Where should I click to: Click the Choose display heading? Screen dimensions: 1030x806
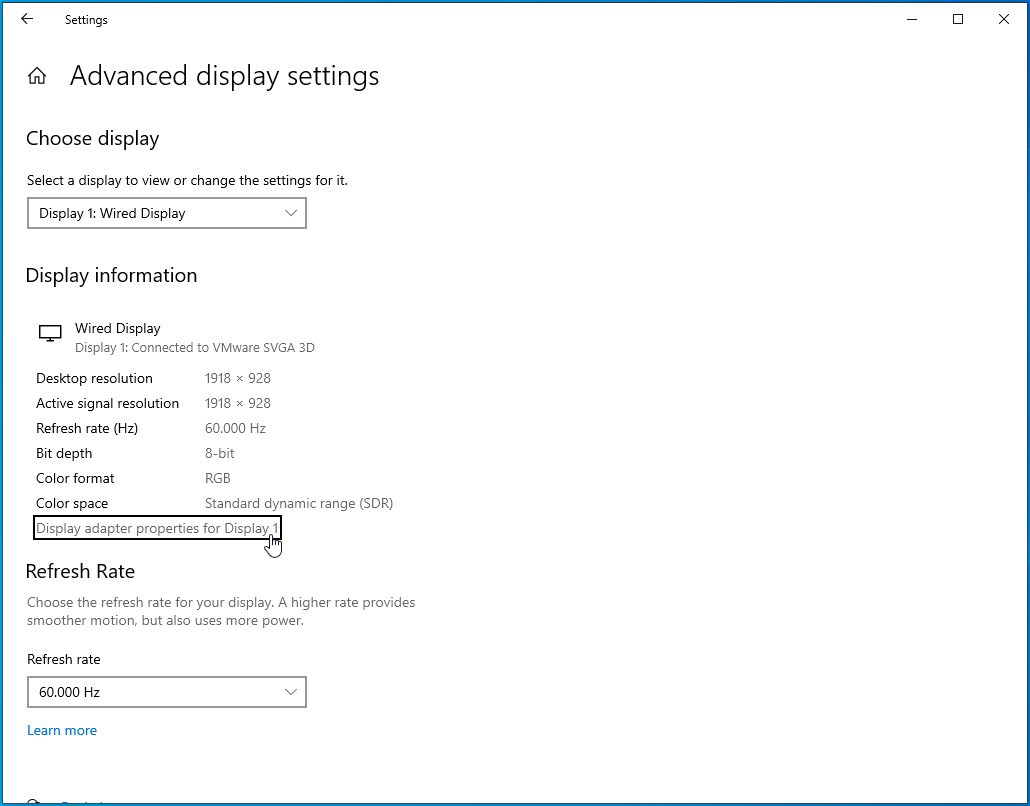(93, 139)
